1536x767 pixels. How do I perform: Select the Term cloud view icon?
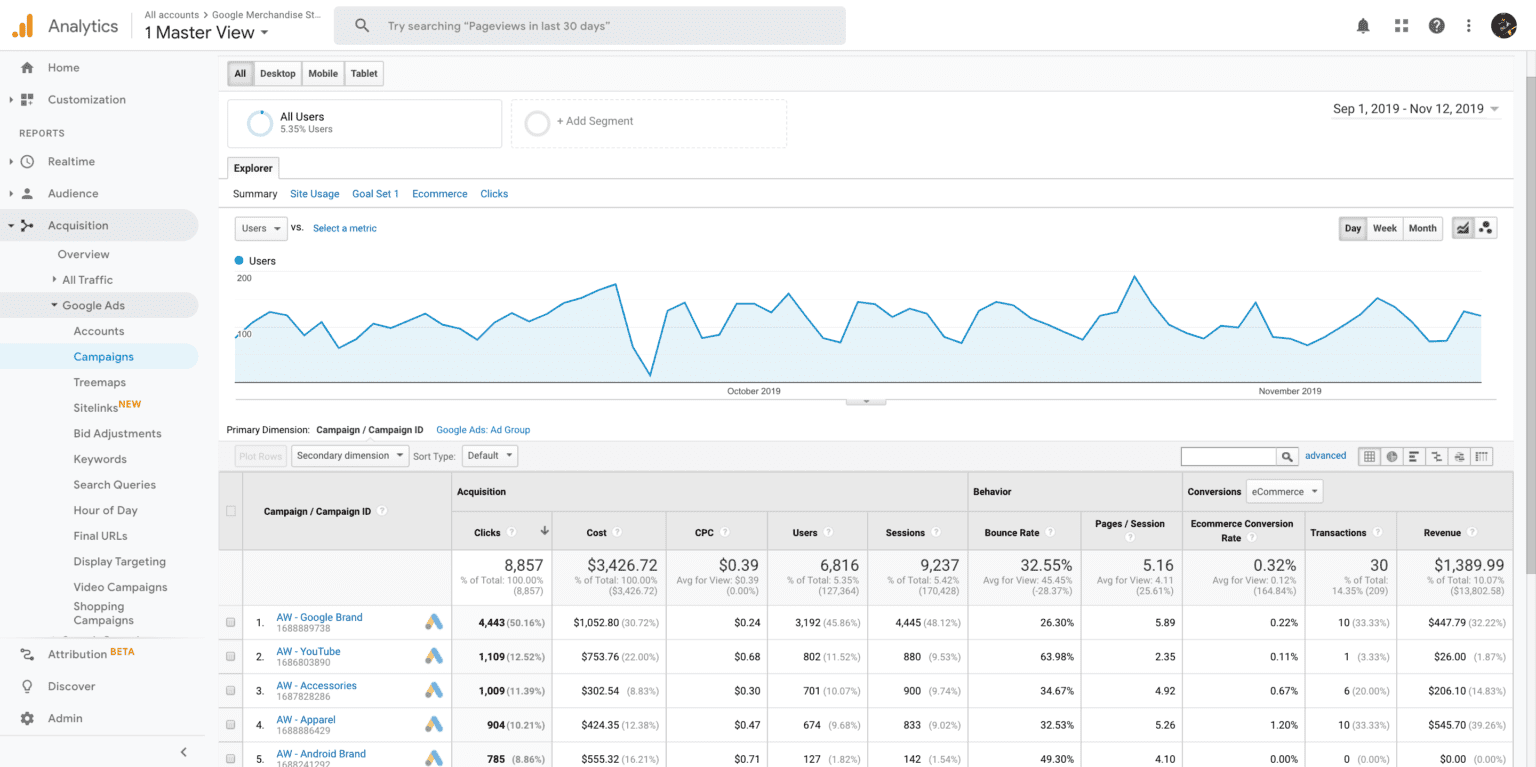click(x=1460, y=456)
